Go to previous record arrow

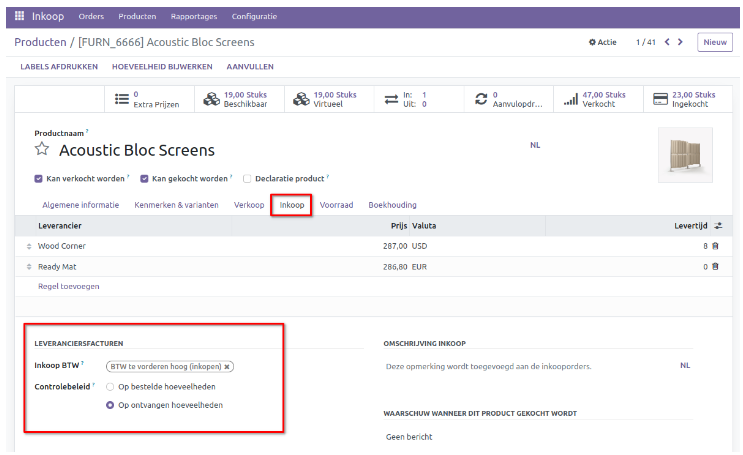coord(666,42)
